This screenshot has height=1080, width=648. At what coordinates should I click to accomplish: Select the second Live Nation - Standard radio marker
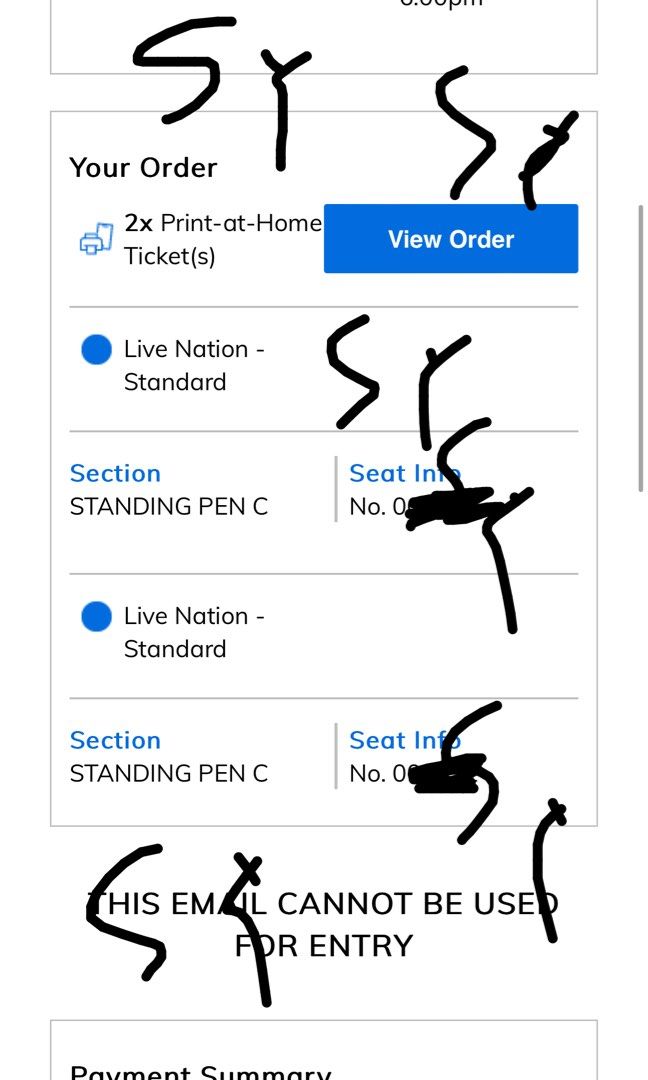point(96,616)
